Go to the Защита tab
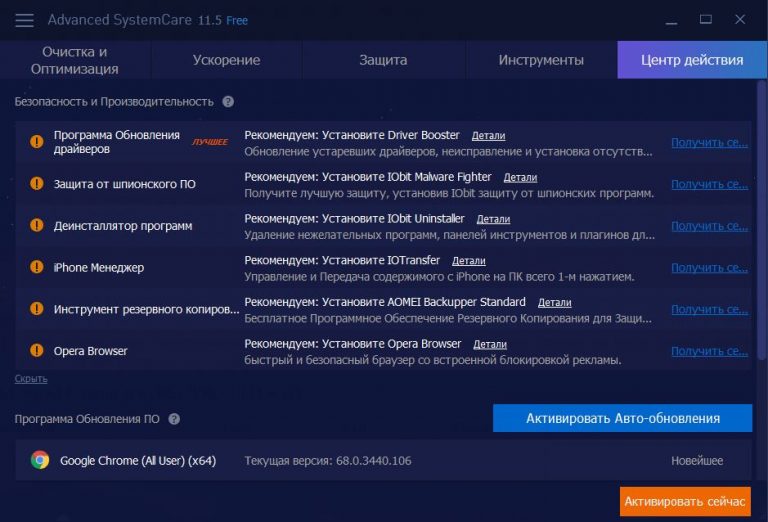This screenshot has width=768, height=522. (x=384, y=60)
